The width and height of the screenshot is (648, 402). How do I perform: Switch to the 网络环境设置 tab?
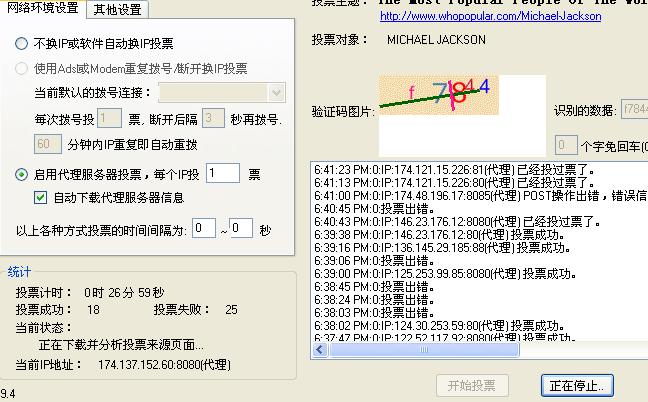(x=42, y=9)
